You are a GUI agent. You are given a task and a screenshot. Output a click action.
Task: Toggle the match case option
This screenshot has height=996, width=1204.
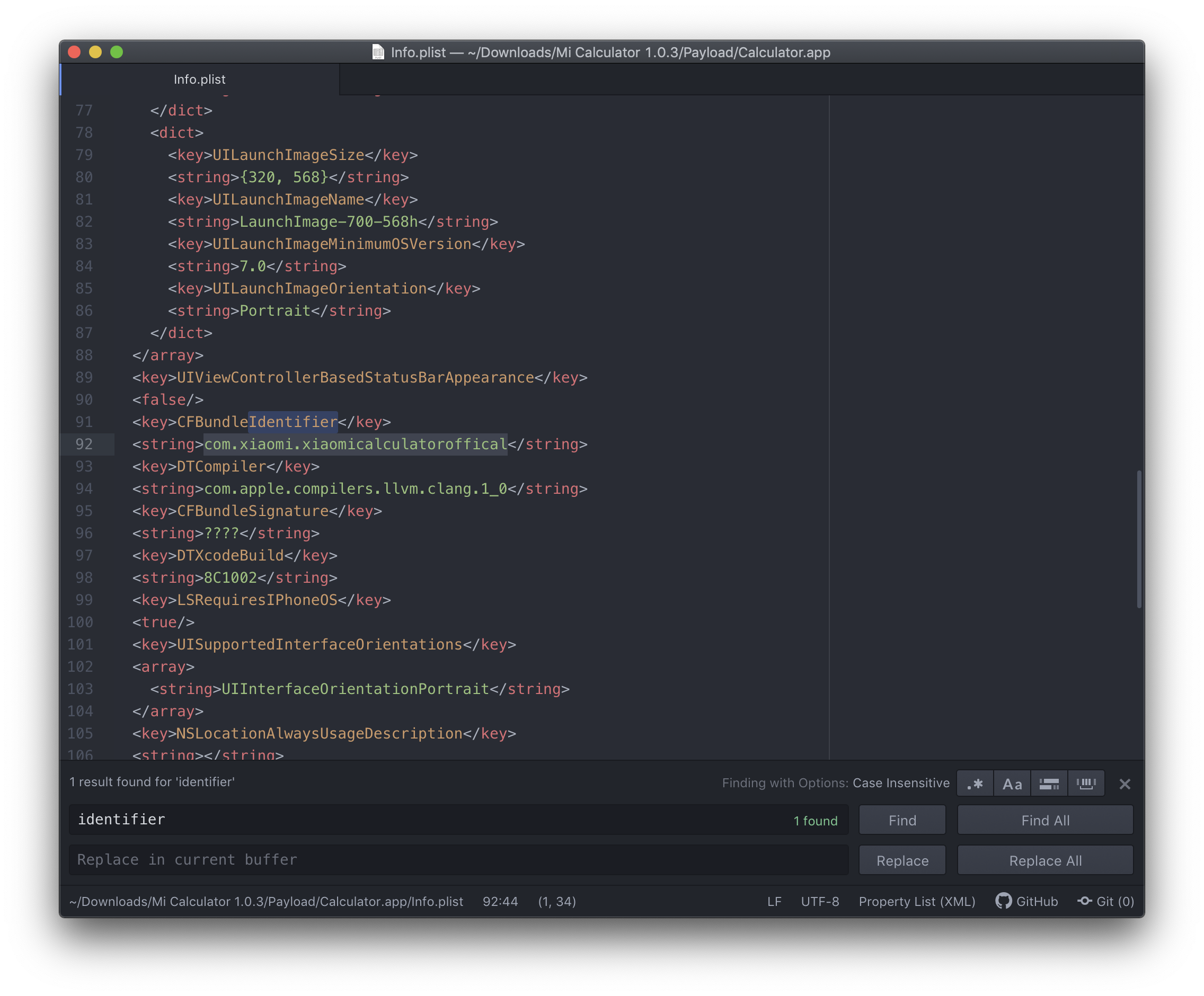[x=1012, y=784]
